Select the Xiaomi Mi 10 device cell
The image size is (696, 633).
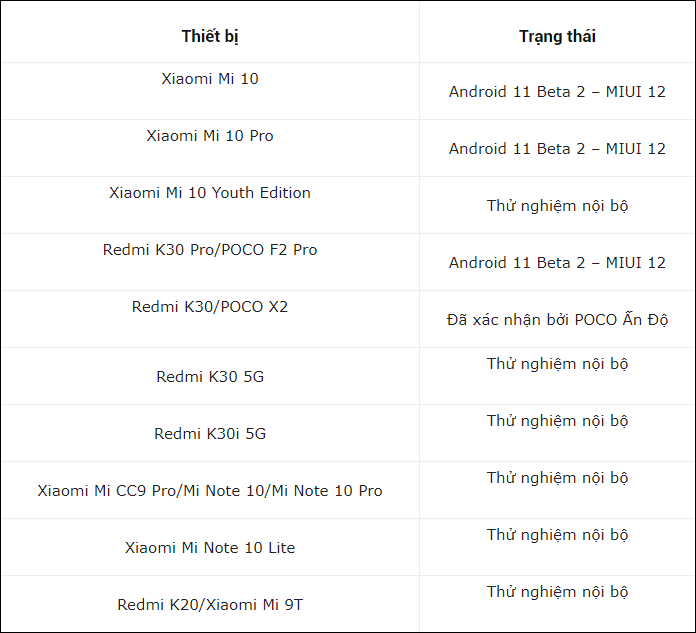pos(210,78)
